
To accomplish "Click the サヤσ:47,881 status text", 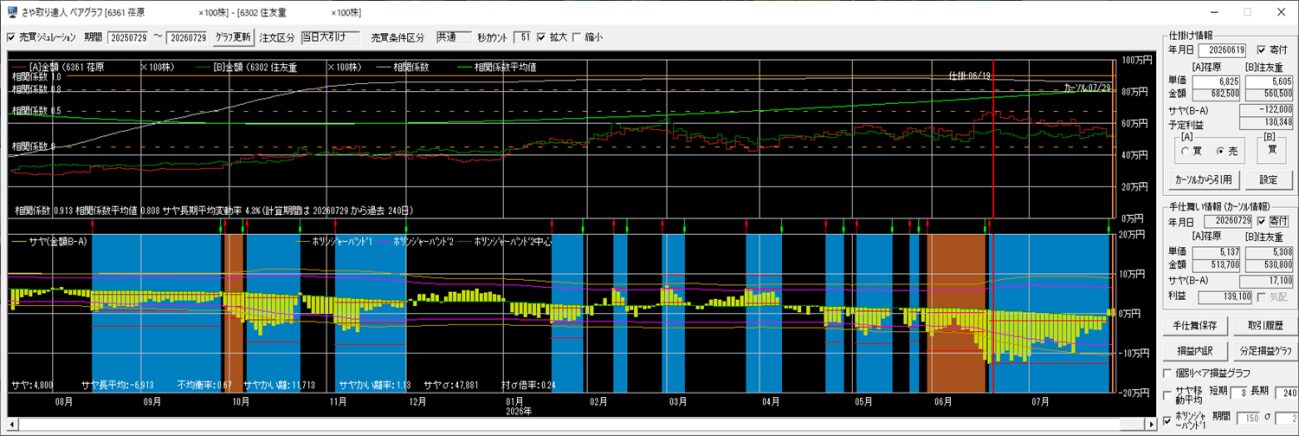I will click(453, 383).
